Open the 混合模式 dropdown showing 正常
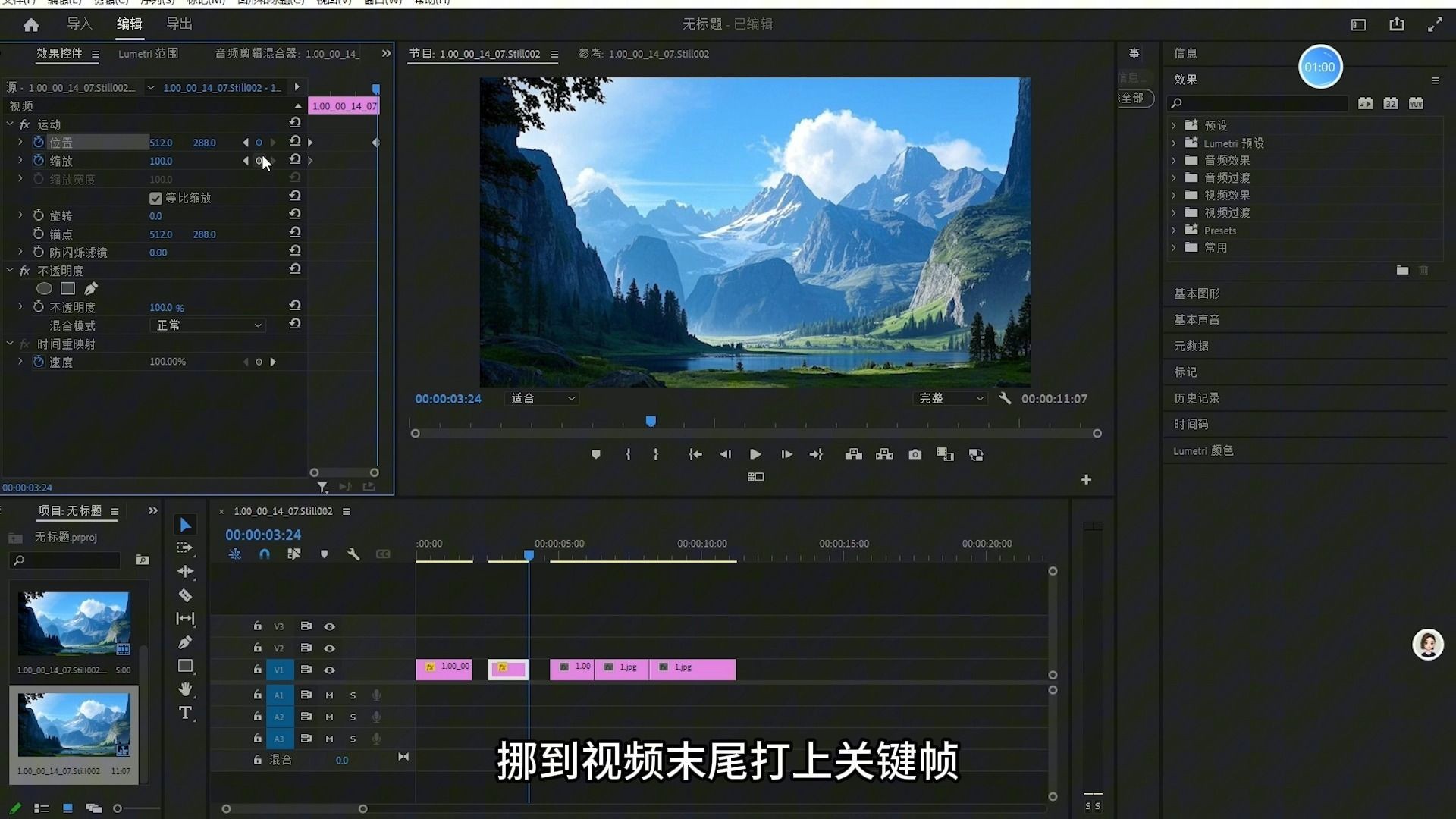This screenshot has height=819, width=1456. [x=208, y=325]
